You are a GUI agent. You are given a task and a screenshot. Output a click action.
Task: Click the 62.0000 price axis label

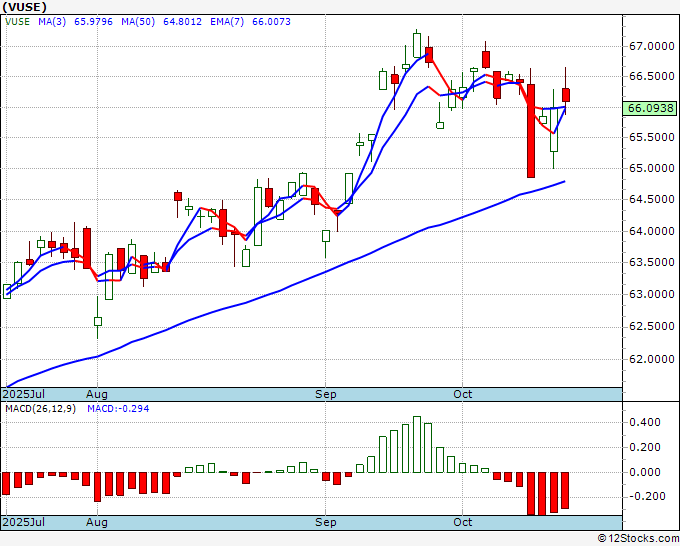coord(652,359)
